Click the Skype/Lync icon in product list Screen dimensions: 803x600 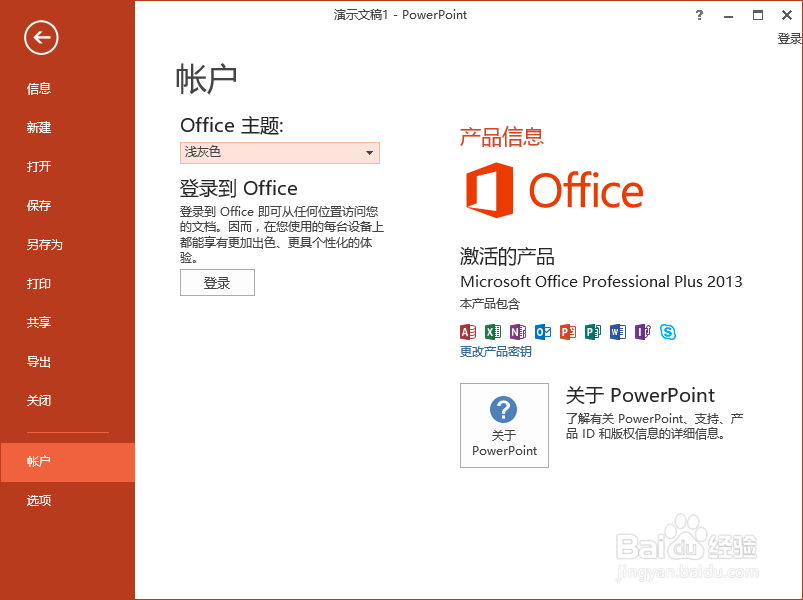668,332
